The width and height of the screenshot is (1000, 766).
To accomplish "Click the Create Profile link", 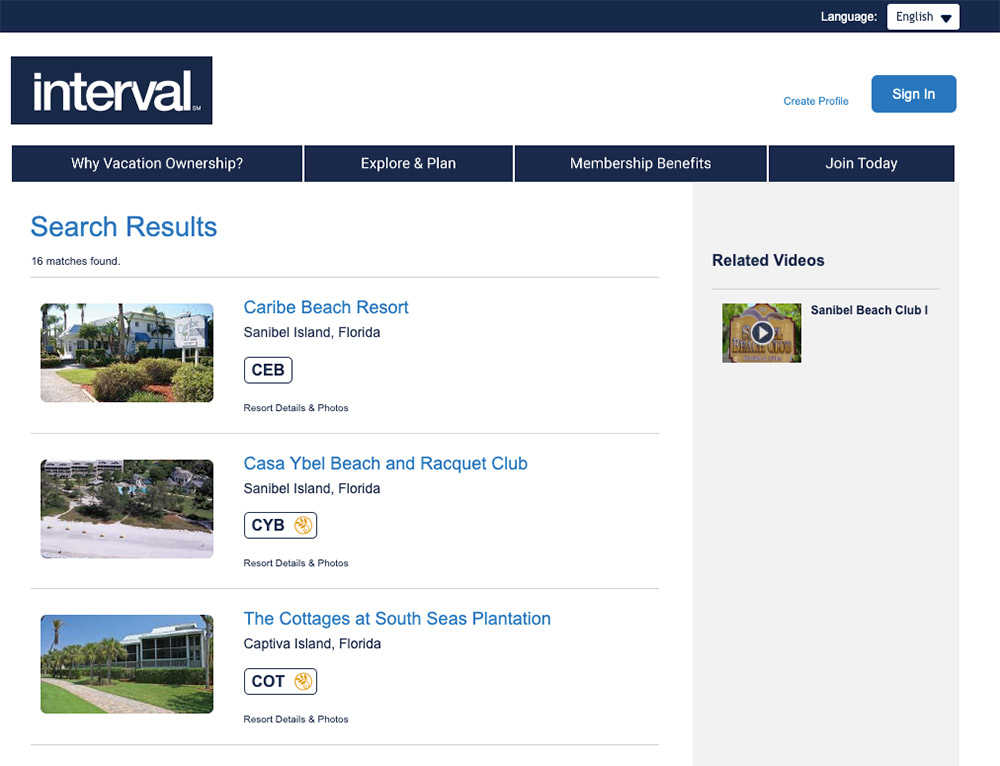I will tap(816, 101).
